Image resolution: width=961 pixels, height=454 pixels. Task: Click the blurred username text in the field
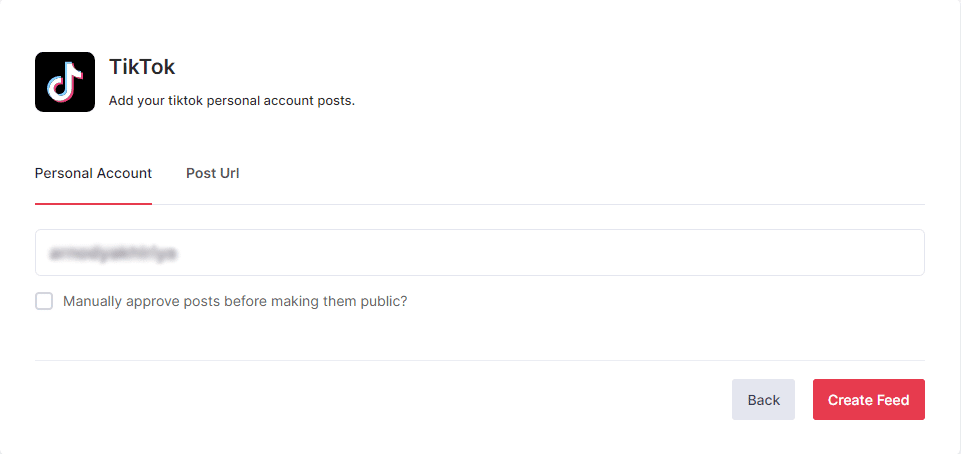(112, 254)
